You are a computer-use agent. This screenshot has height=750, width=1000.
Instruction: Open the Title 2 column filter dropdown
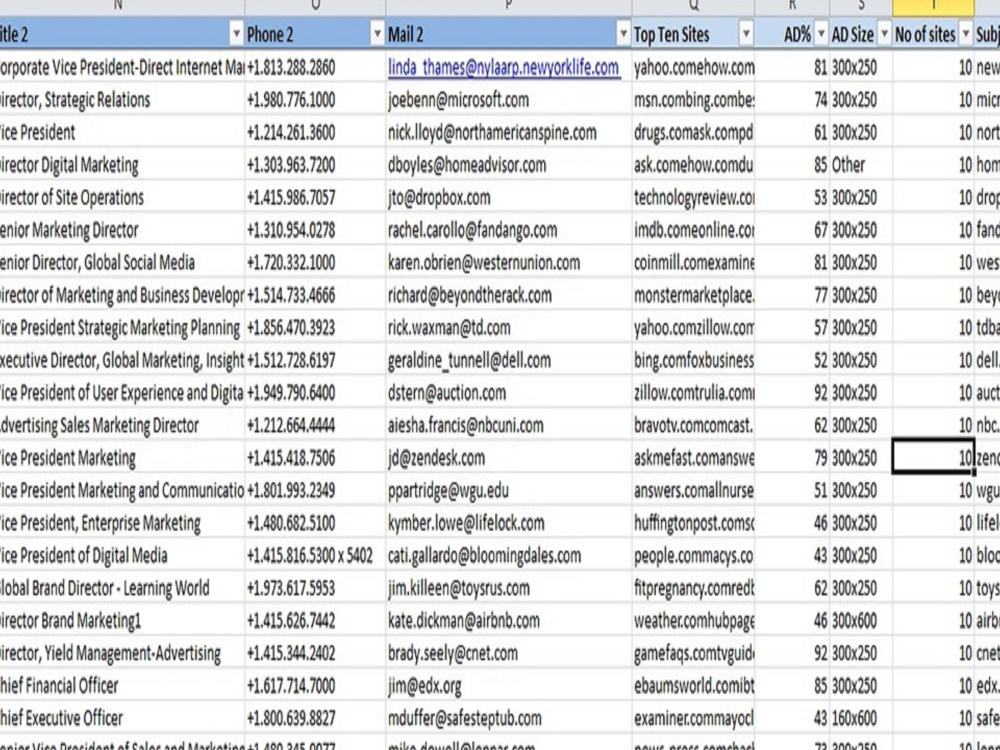(236, 34)
